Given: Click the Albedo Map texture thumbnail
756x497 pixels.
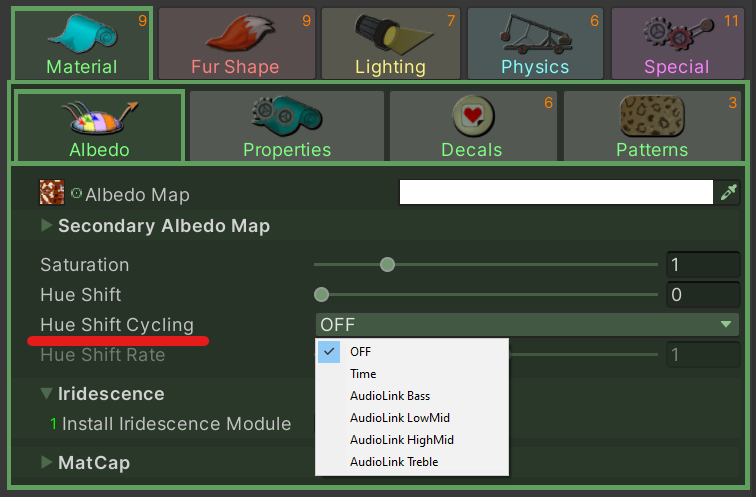Looking at the screenshot, I should coord(52,192).
